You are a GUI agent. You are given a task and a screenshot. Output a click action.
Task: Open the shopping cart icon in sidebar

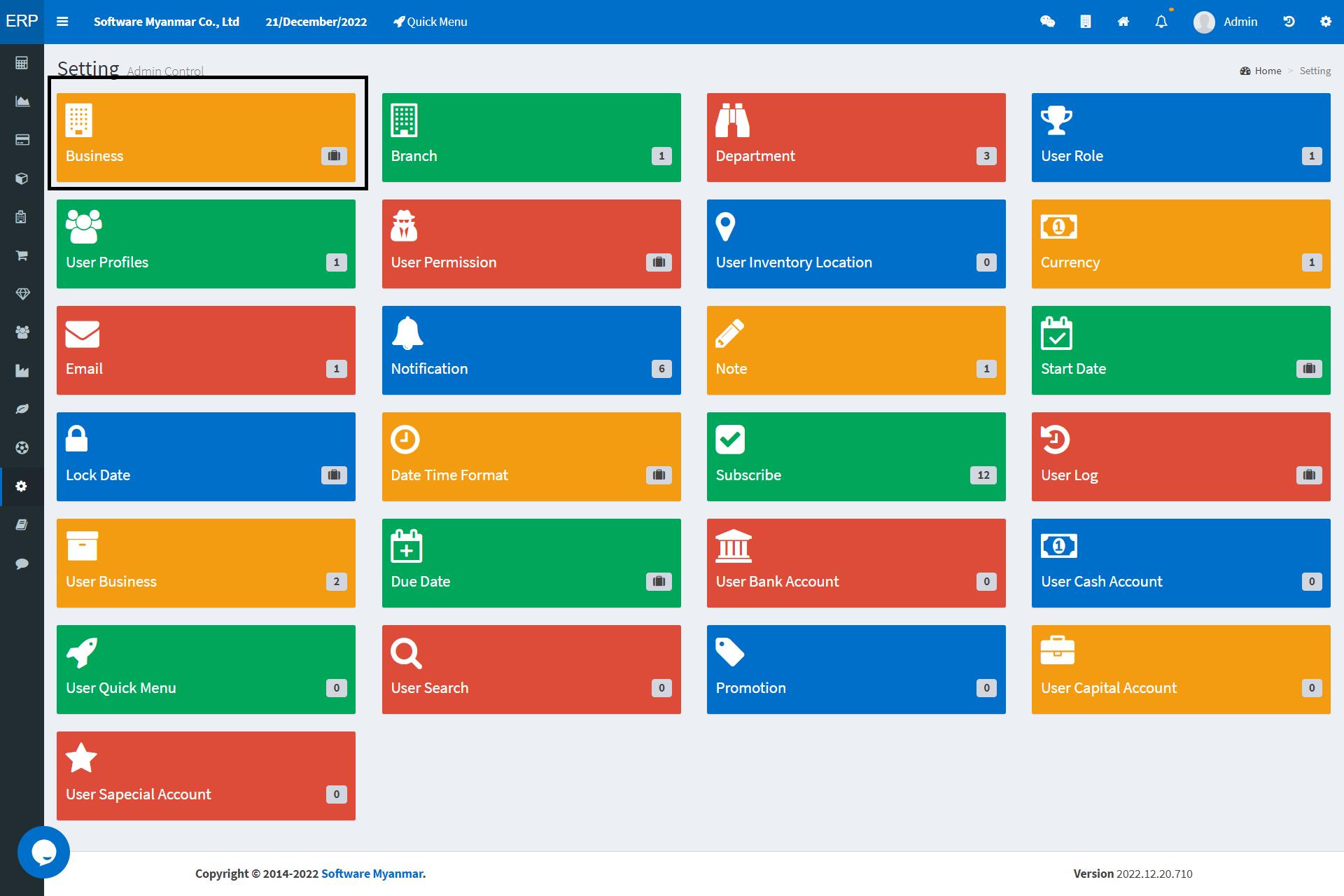tap(22, 255)
